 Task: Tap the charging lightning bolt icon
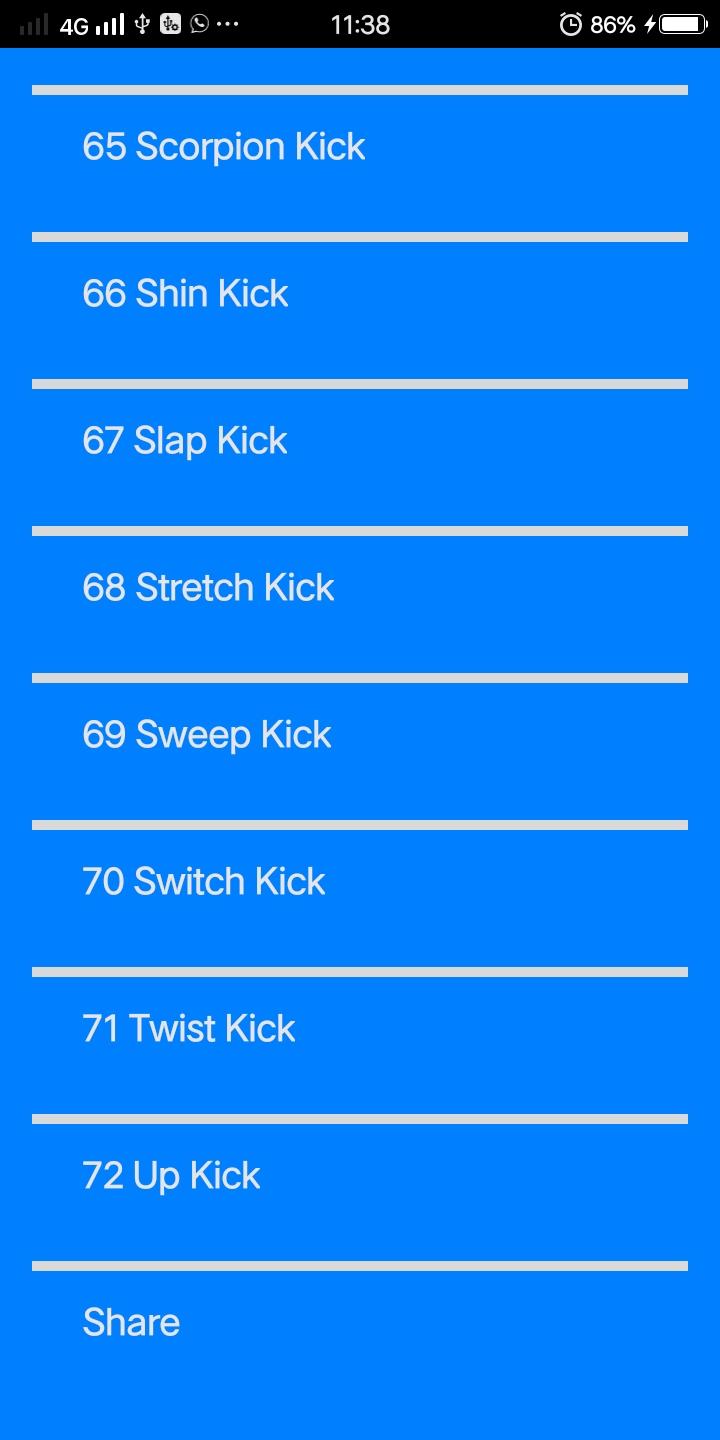click(649, 24)
